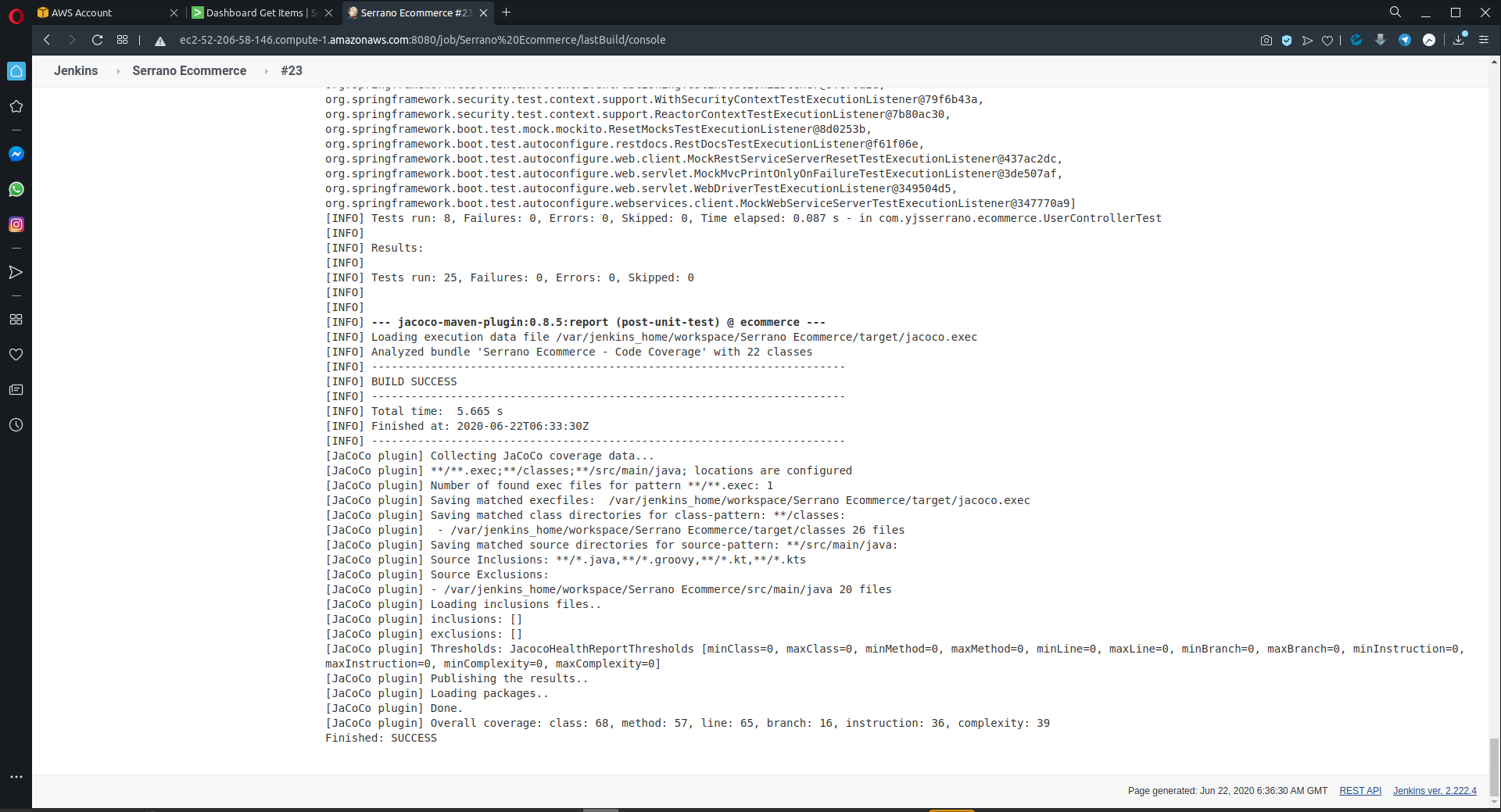Close the AWS Account tab

click(x=174, y=13)
